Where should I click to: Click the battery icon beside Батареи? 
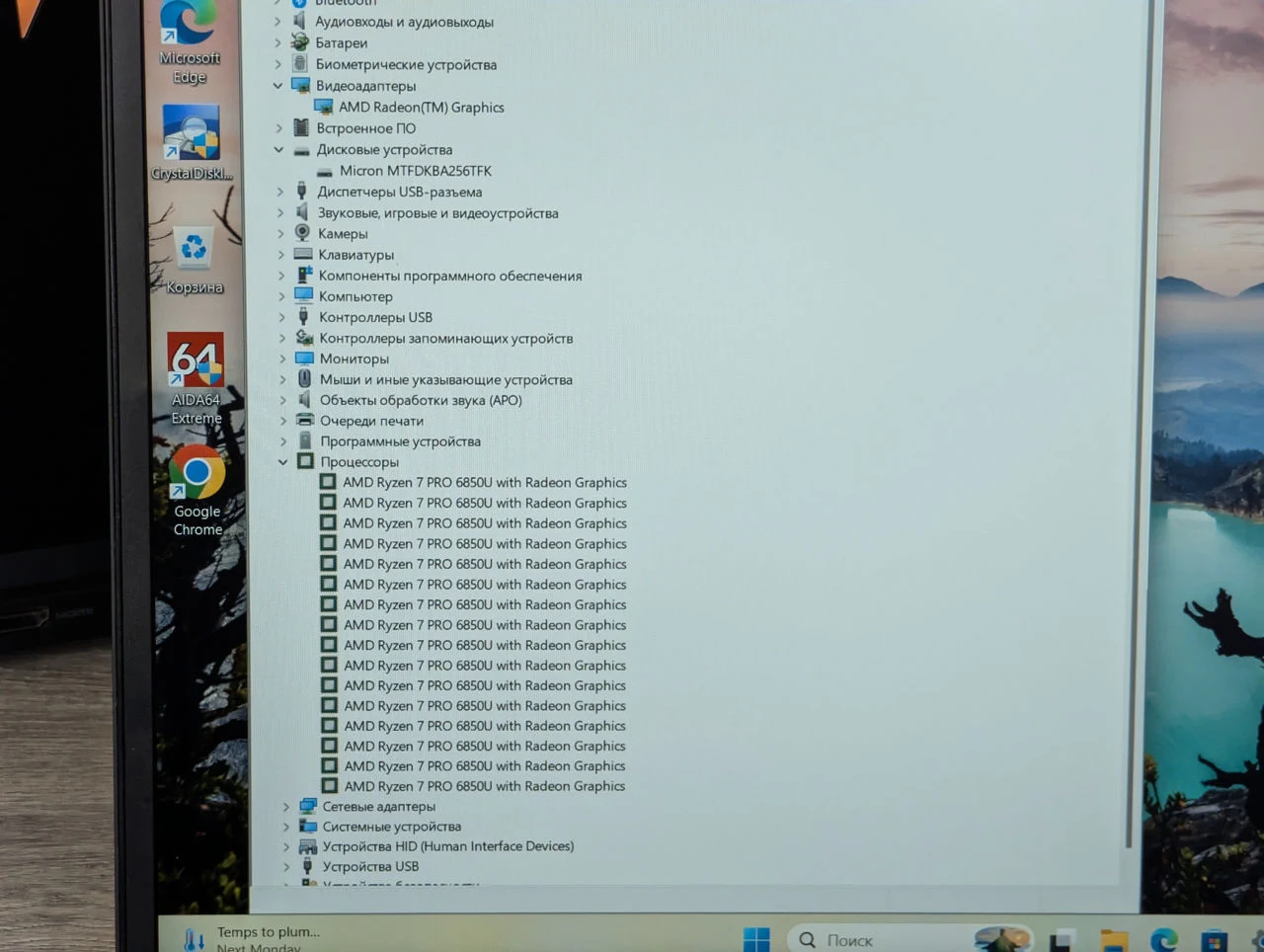click(300, 42)
